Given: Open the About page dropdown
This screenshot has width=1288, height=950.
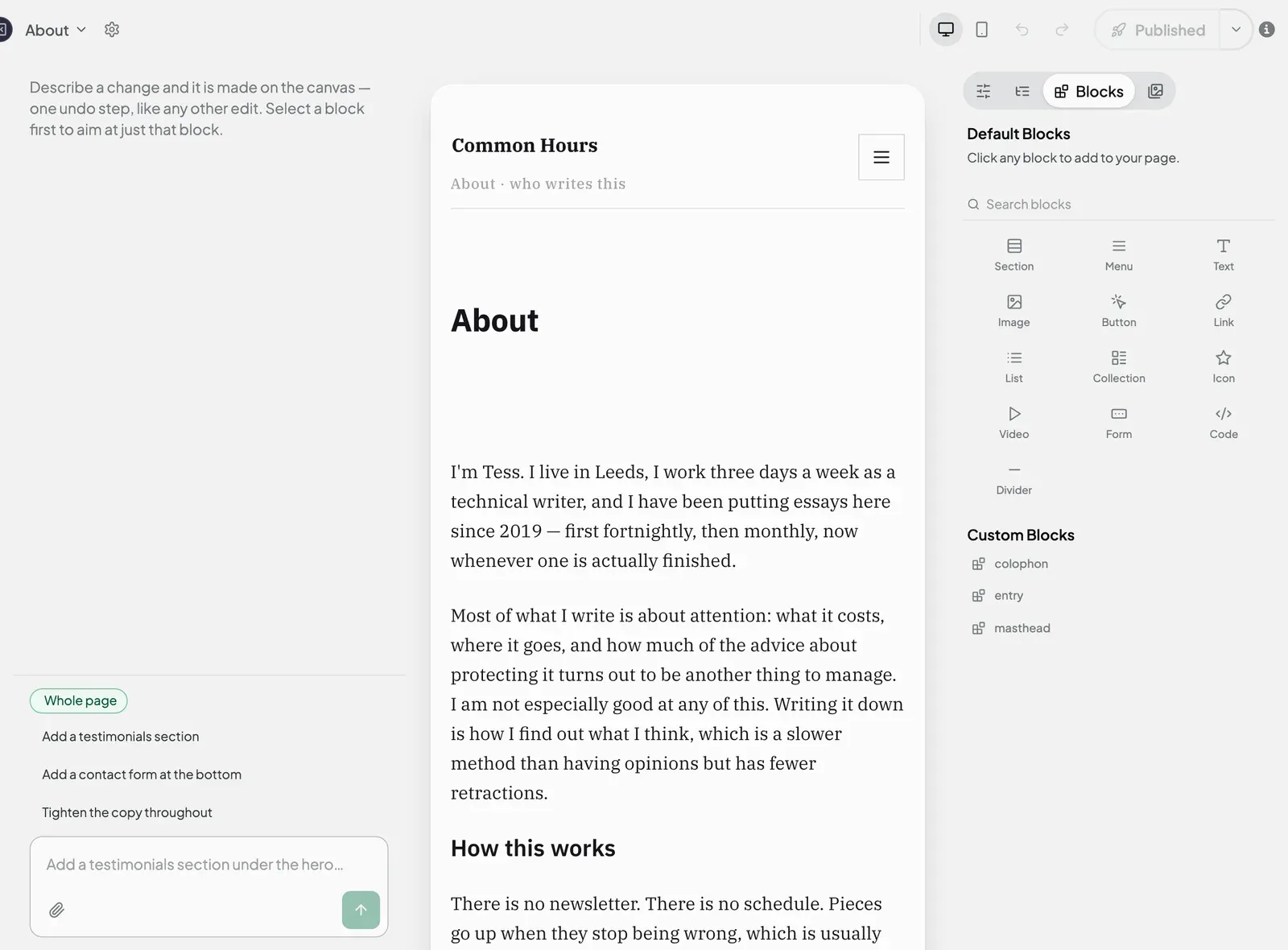Looking at the screenshot, I should 55,30.
